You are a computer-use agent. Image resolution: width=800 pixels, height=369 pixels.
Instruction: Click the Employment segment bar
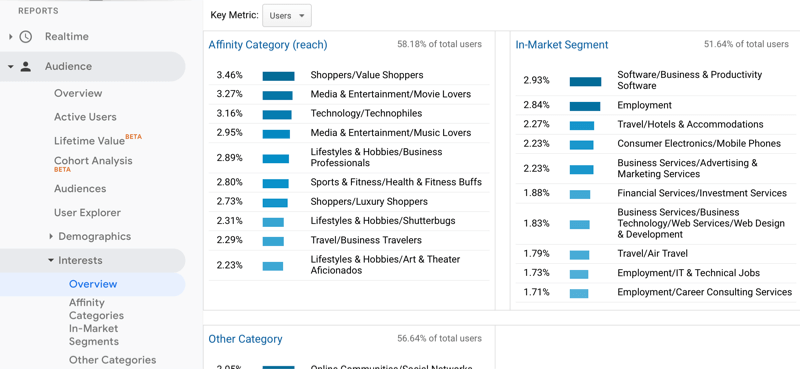[585, 106]
